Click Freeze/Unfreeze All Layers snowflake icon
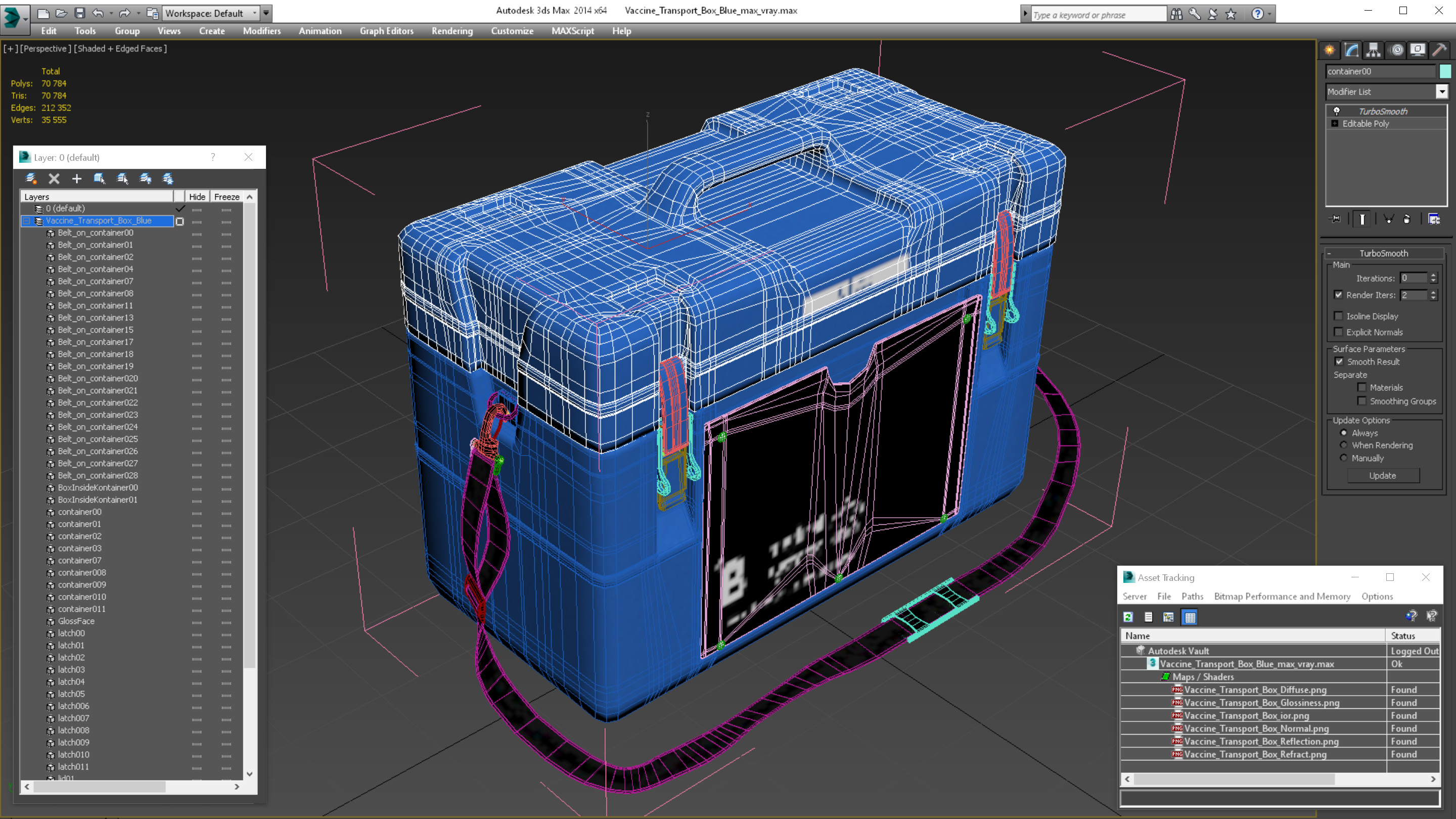Viewport: 1456px width, 819px height. coord(168,178)
